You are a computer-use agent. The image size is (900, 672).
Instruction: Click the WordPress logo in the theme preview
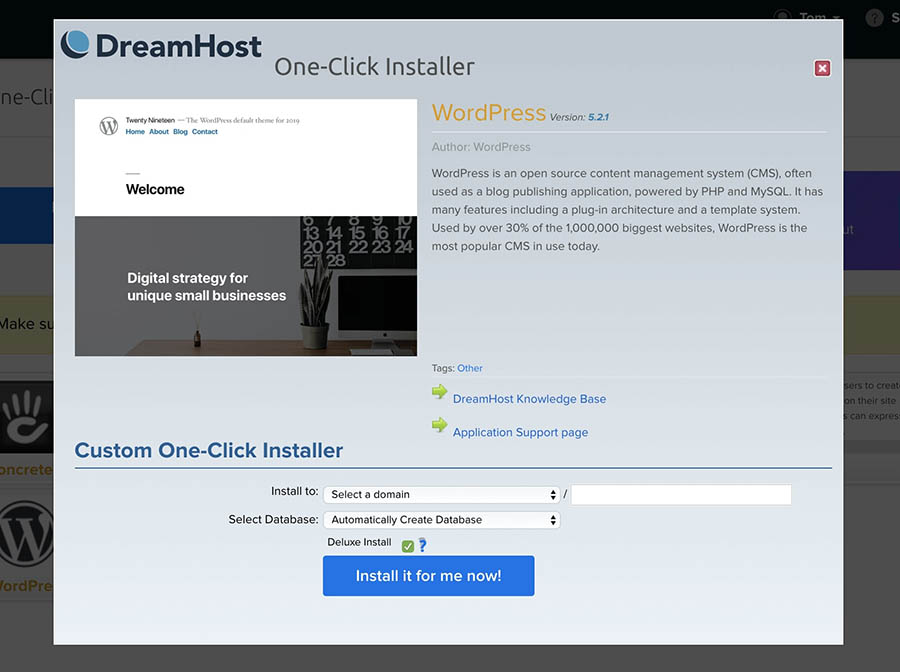click(108, 126)
